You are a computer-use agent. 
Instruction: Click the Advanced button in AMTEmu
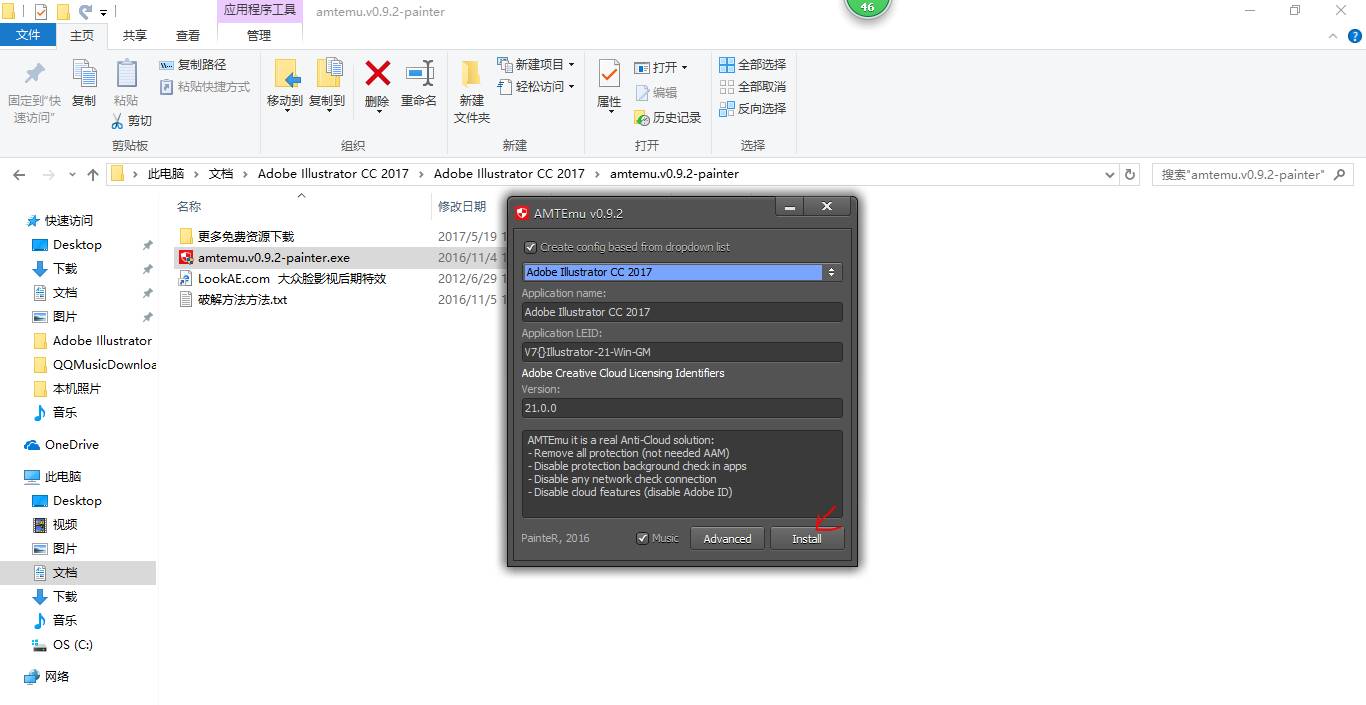pos(727,538)
